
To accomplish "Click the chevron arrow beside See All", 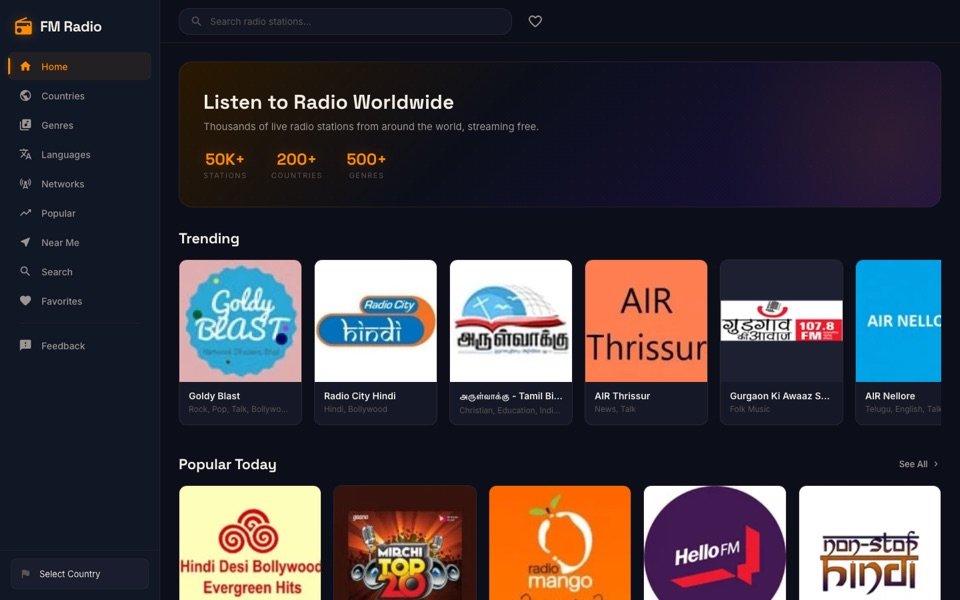I will [936, 464].
